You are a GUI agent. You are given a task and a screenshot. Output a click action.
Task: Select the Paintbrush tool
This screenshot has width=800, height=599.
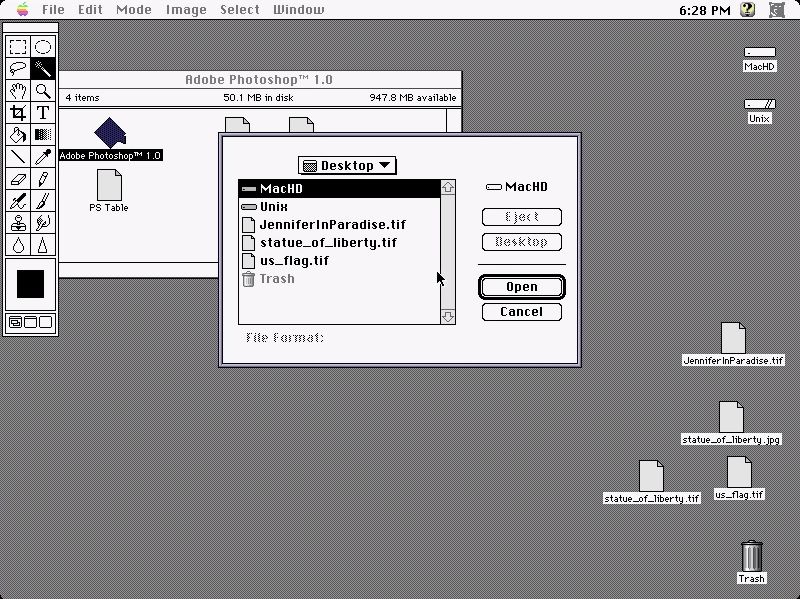tap(43, 201)
